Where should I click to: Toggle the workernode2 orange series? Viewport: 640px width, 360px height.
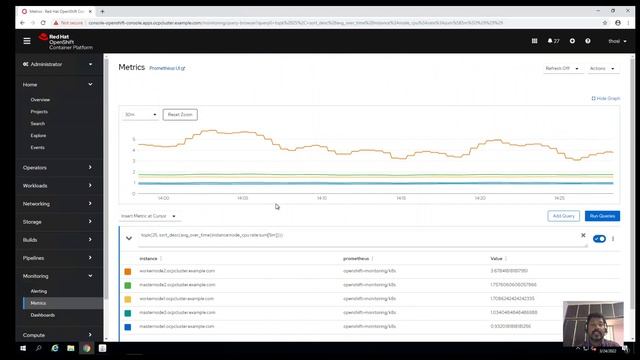click(x=128, y=271)
